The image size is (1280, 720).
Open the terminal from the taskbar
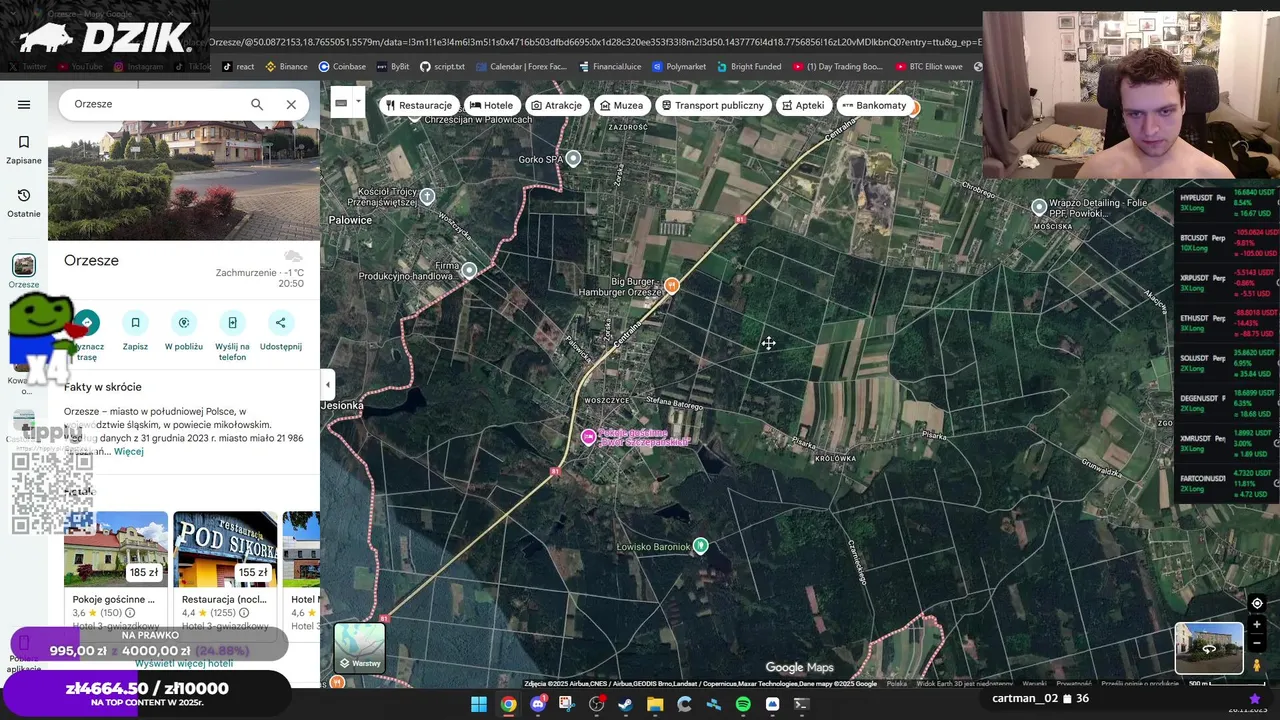(x=801, y=704)
